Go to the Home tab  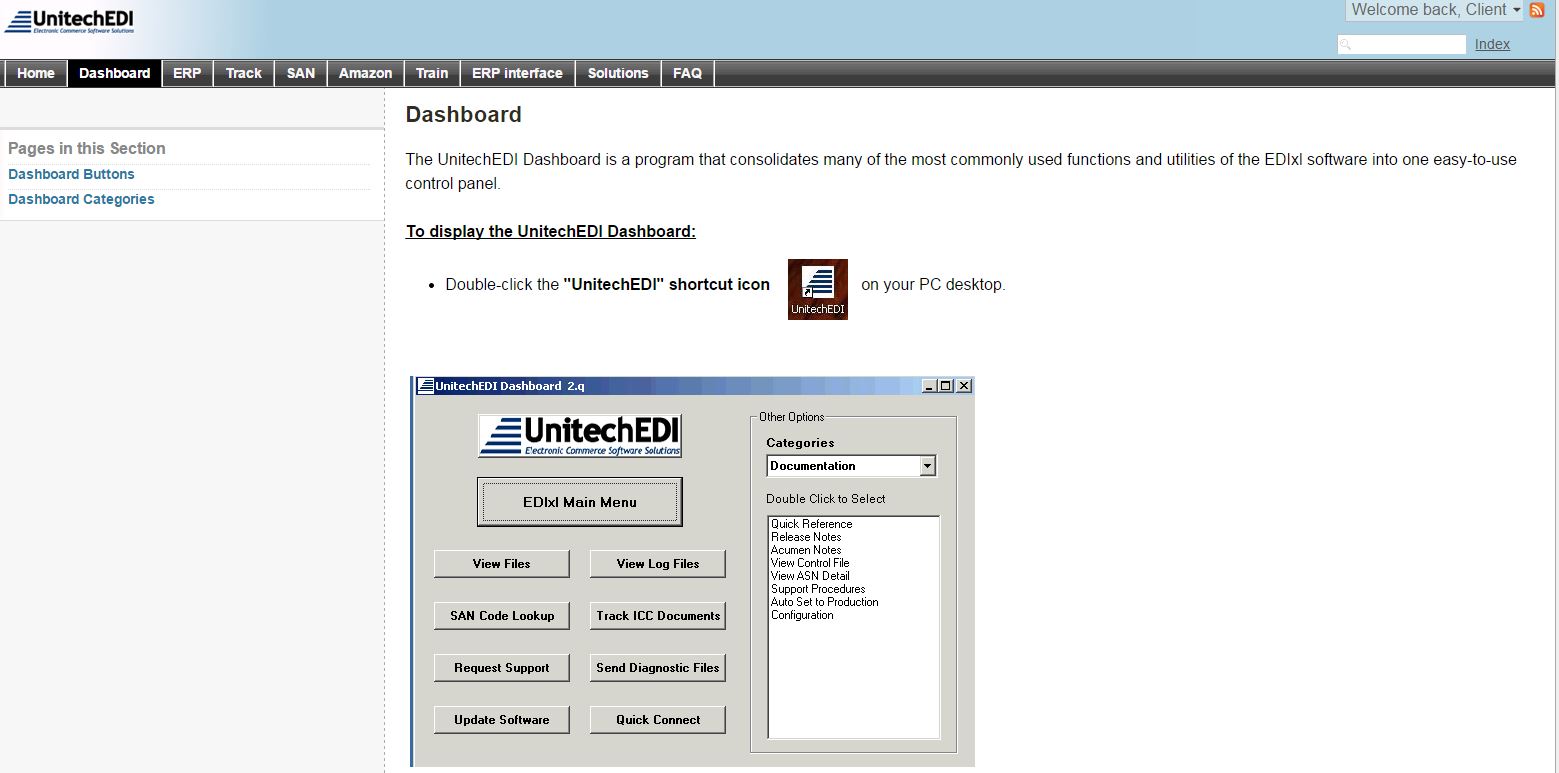pyautogui.click(x=36, y=73)
